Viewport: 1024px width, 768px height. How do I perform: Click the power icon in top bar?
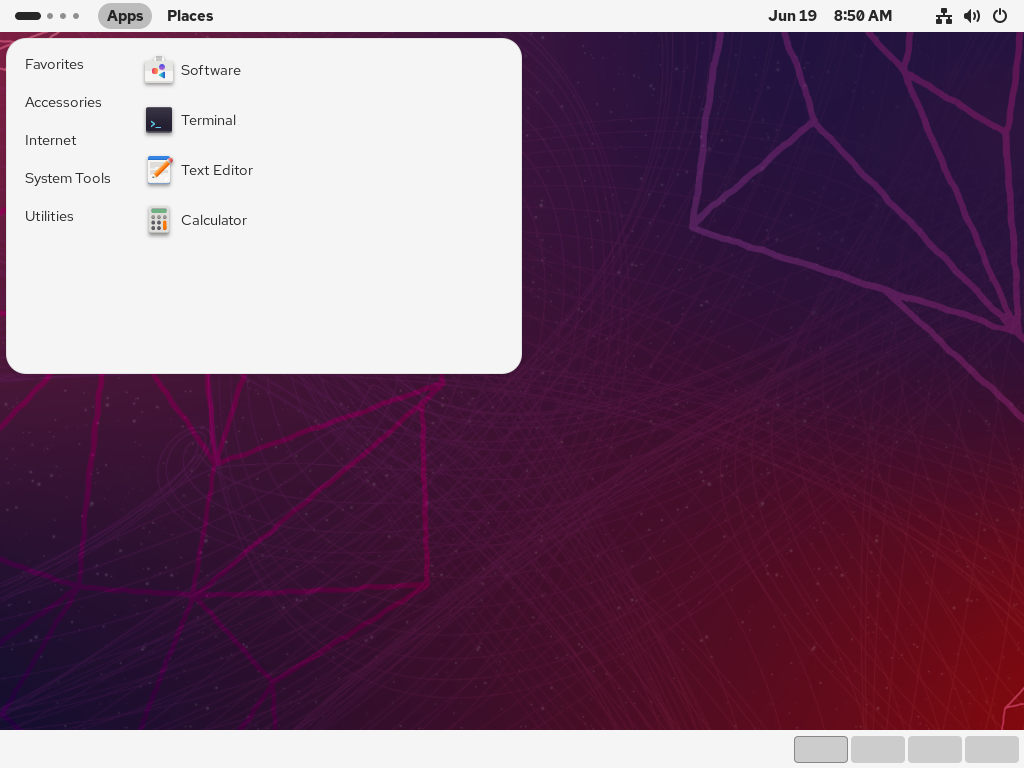click(999, 16)
